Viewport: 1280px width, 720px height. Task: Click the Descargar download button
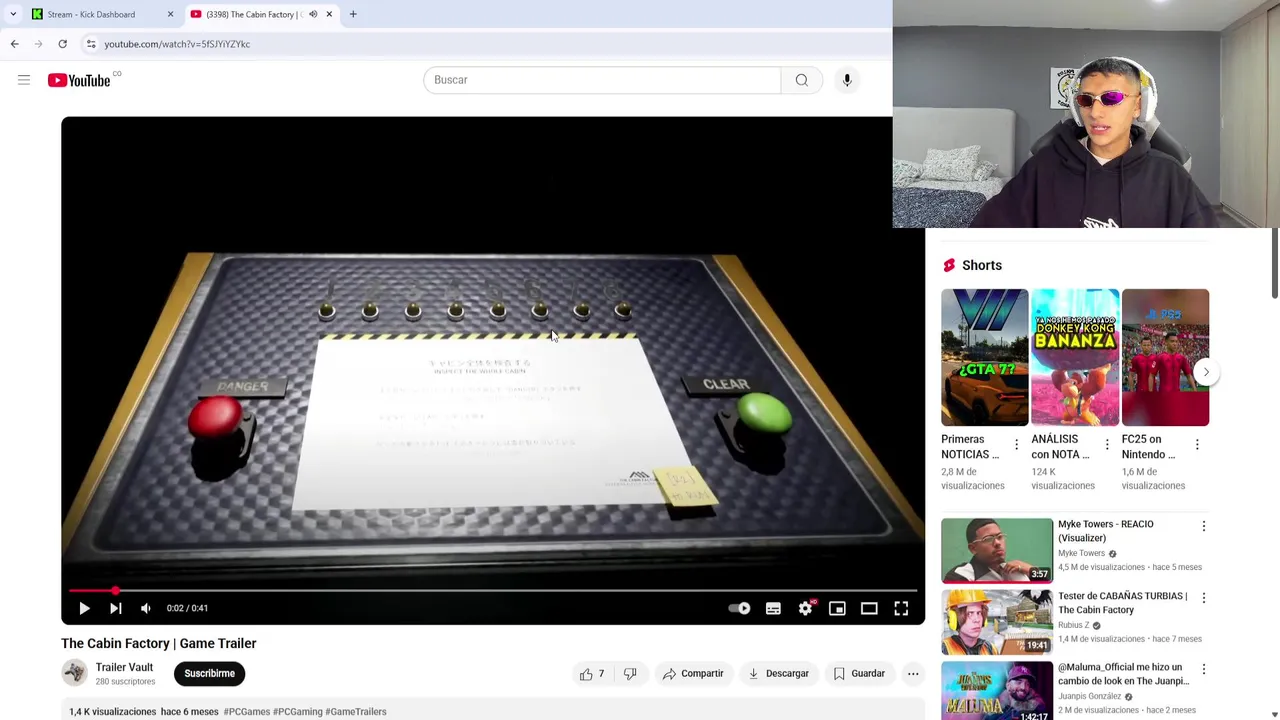(778, 673)
